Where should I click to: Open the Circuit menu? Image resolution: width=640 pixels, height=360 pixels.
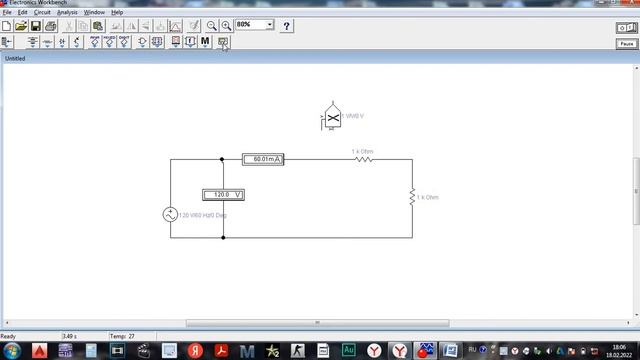[x=42, y=12]
